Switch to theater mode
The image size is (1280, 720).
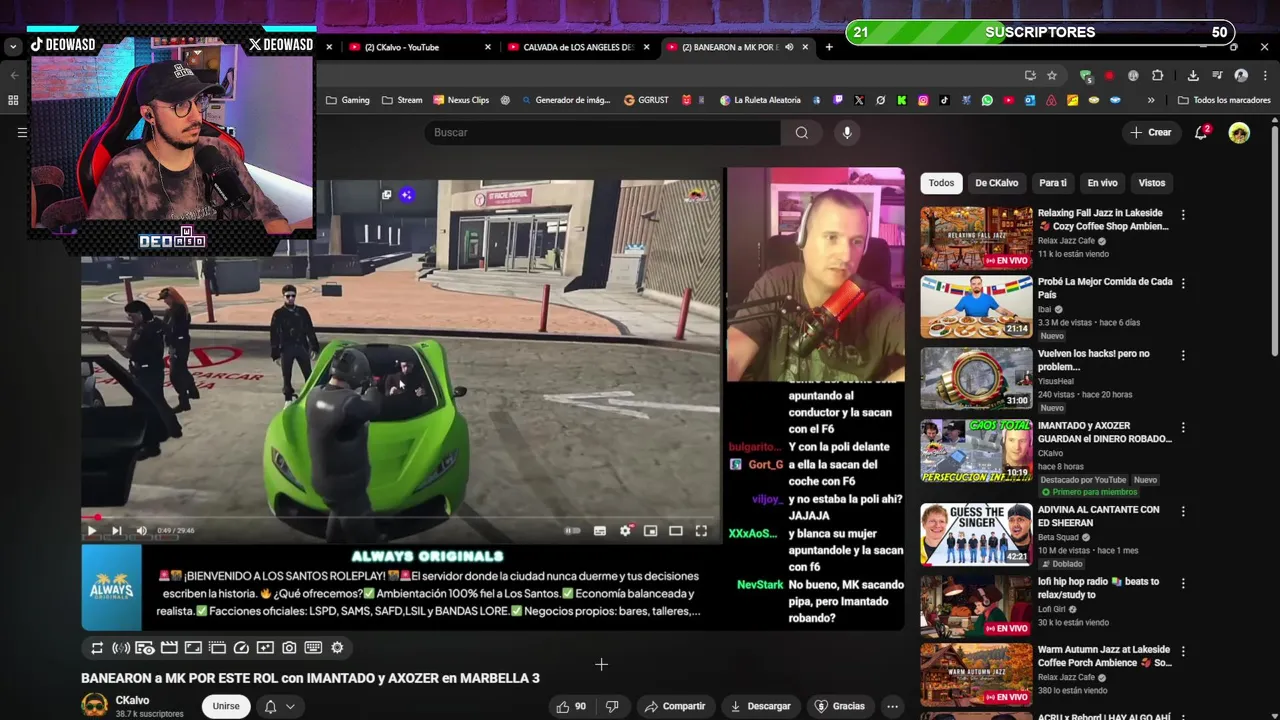click(x=676, y=531)
